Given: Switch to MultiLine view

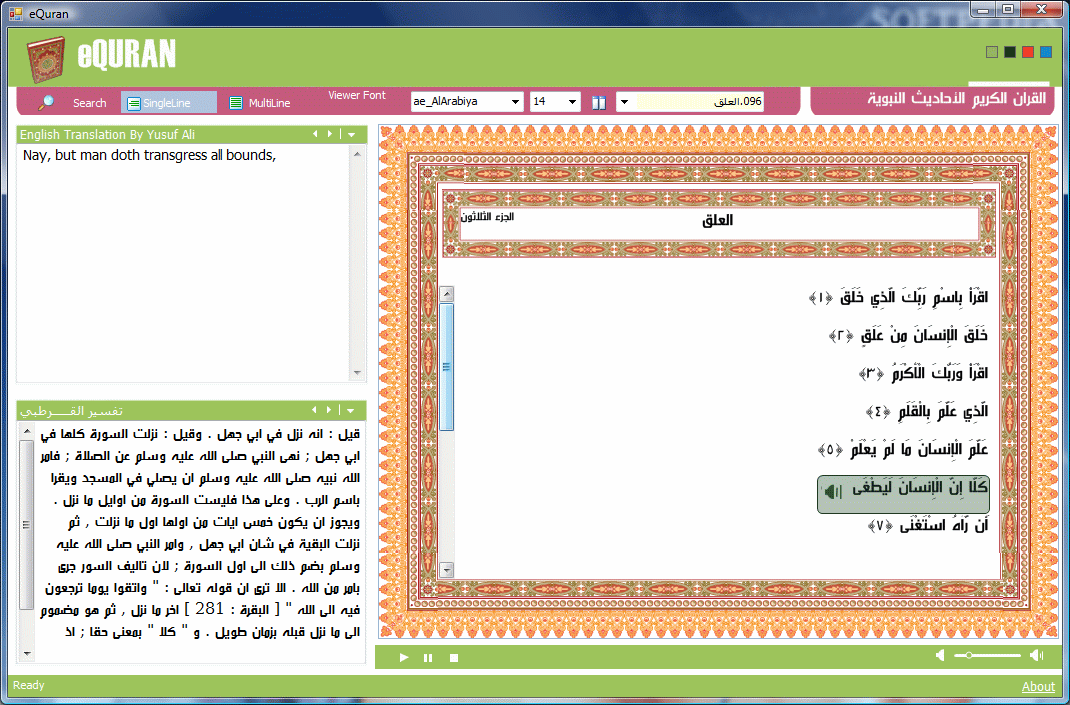Looking at the screenshot, I should point(260,103).
